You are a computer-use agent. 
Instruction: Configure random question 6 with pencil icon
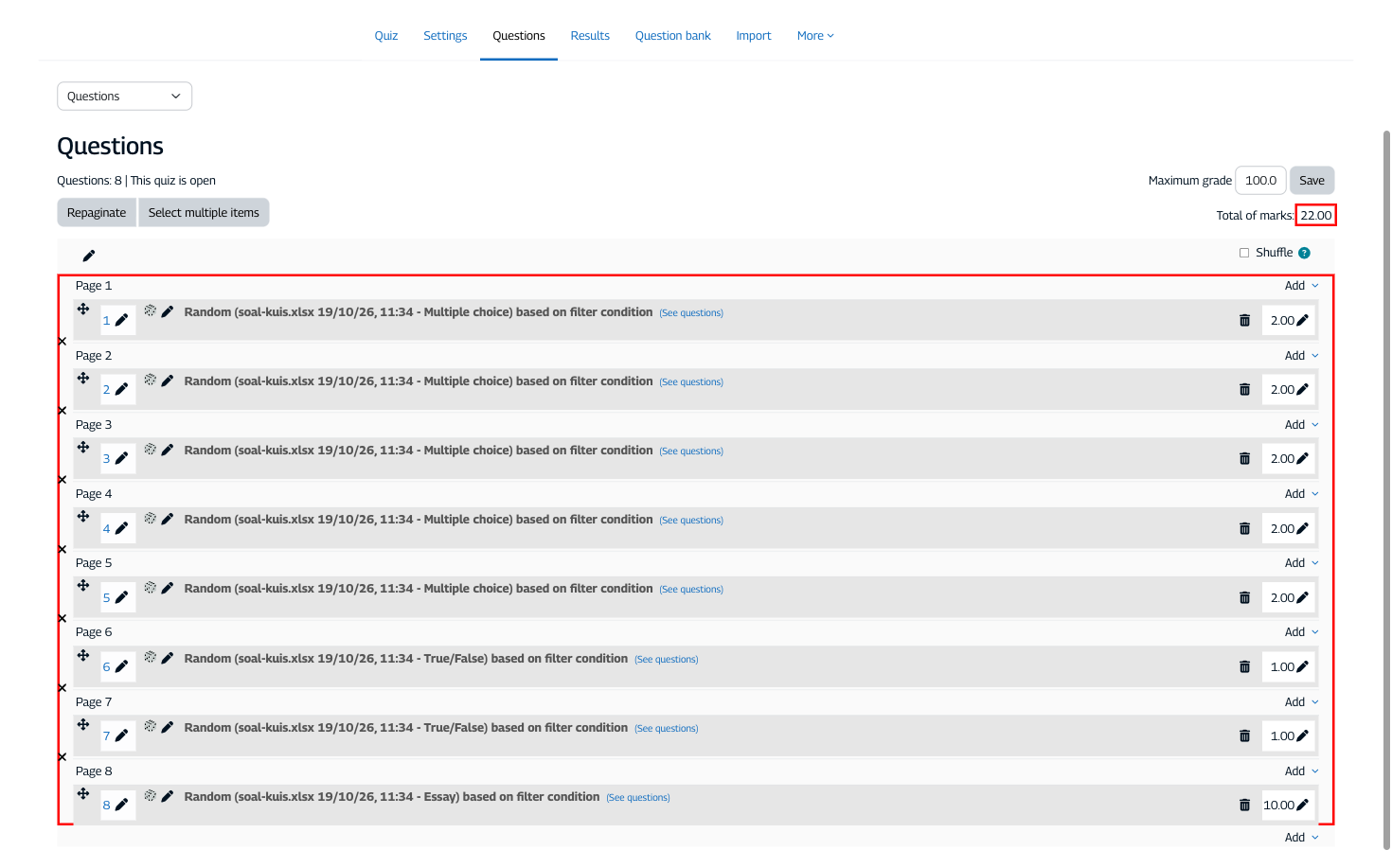click(x=168, y=658)
